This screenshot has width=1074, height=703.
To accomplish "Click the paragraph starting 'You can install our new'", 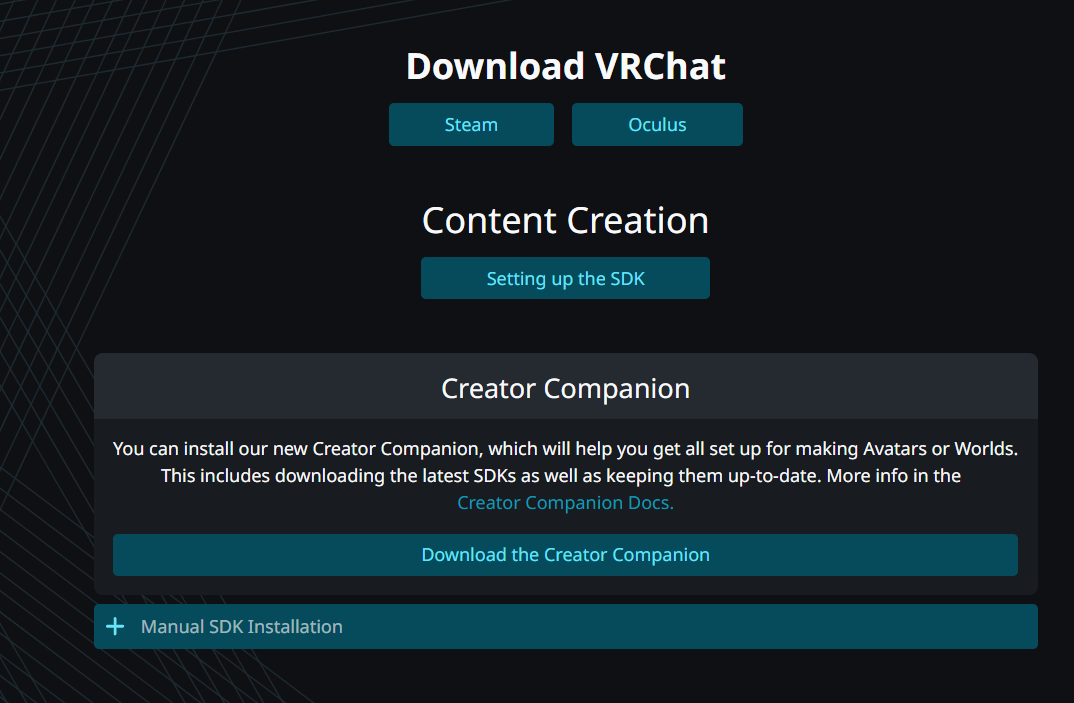I will click(565, 476).
